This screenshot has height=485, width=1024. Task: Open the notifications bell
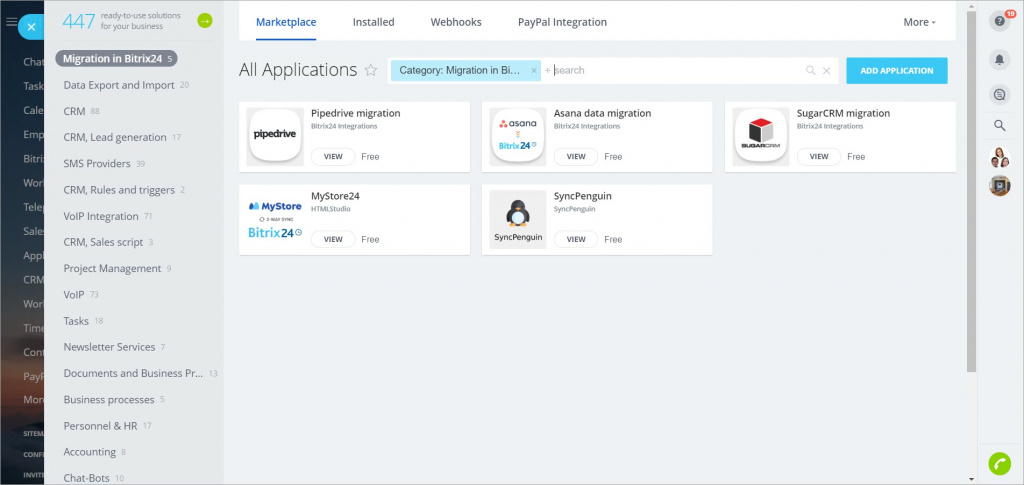click(999, 59)
